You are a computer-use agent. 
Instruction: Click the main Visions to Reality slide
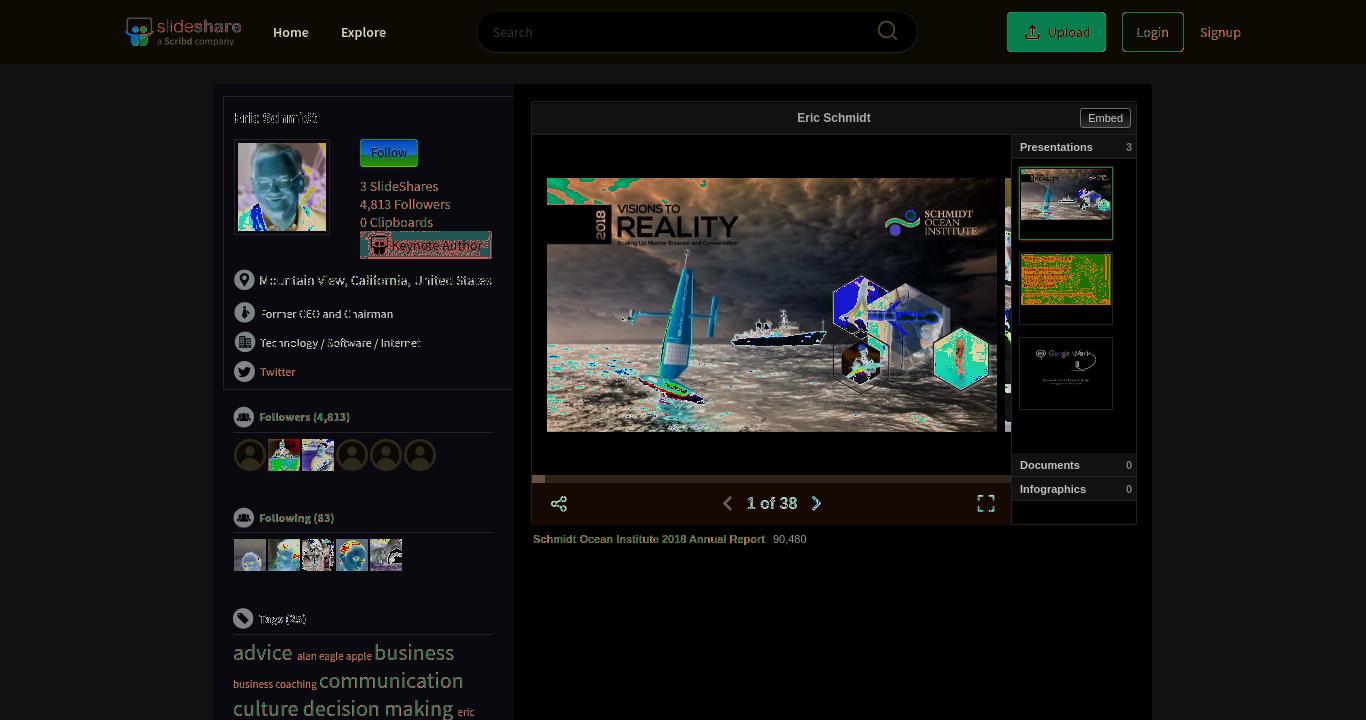tap(772, 305)
